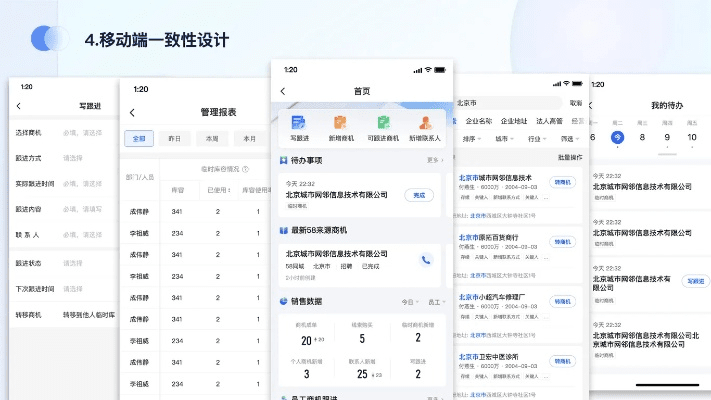Click the 待办事项 section bookmark icon

pyautogui.click(x=283, y=160)
